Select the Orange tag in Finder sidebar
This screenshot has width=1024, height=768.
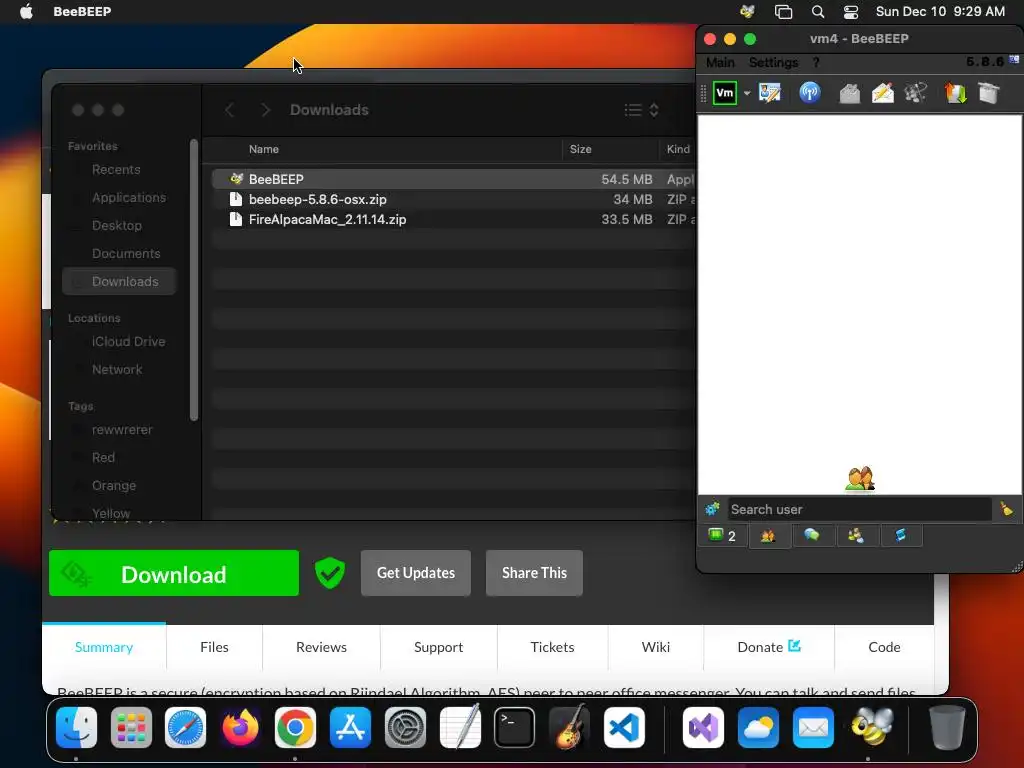[x=114, y=486]
